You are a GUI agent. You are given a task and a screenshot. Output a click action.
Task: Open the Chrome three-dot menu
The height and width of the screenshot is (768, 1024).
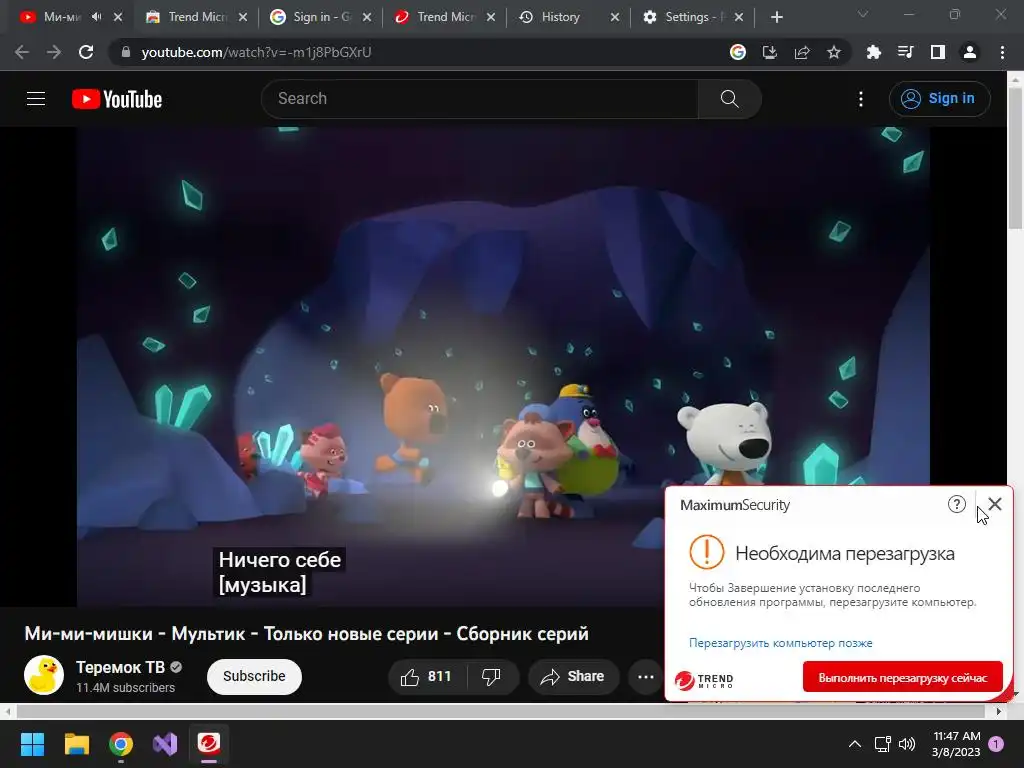click(x=1002, y=52)
